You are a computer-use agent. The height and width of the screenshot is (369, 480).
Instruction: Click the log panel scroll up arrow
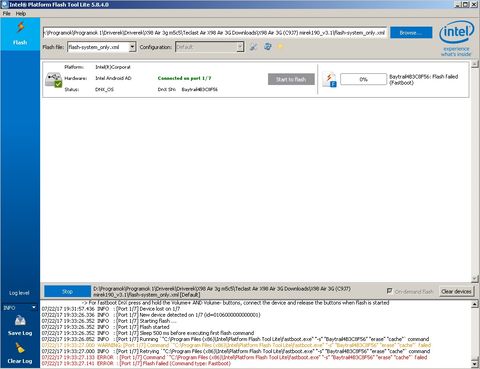[x=475, y=304]
